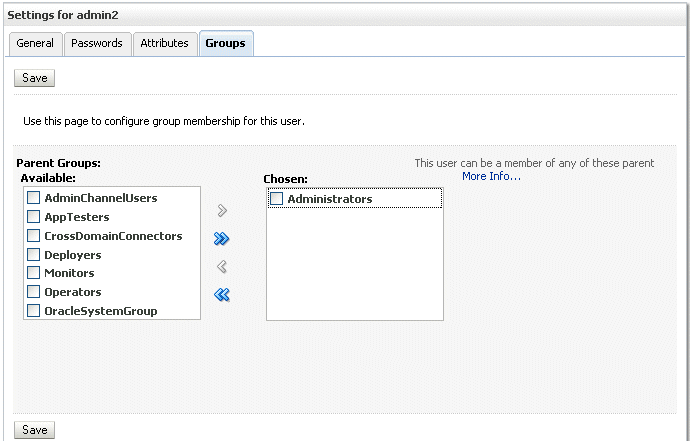Check the AdminChannelUsers checkbox

(x=33, y=198)
